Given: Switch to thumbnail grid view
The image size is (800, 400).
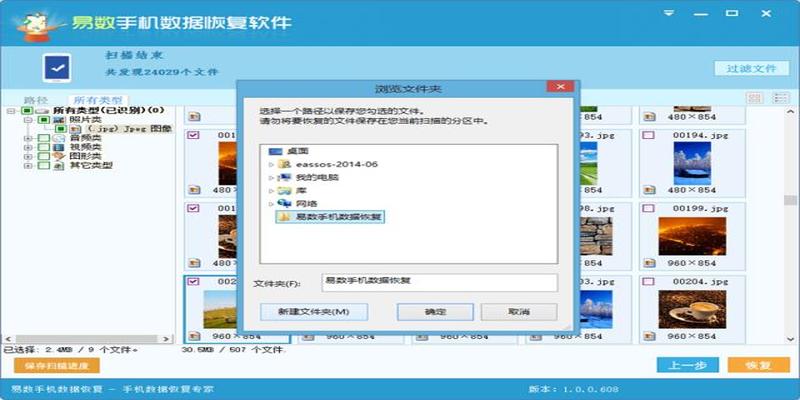Looking at the screenshot, I should coord(755,98).
